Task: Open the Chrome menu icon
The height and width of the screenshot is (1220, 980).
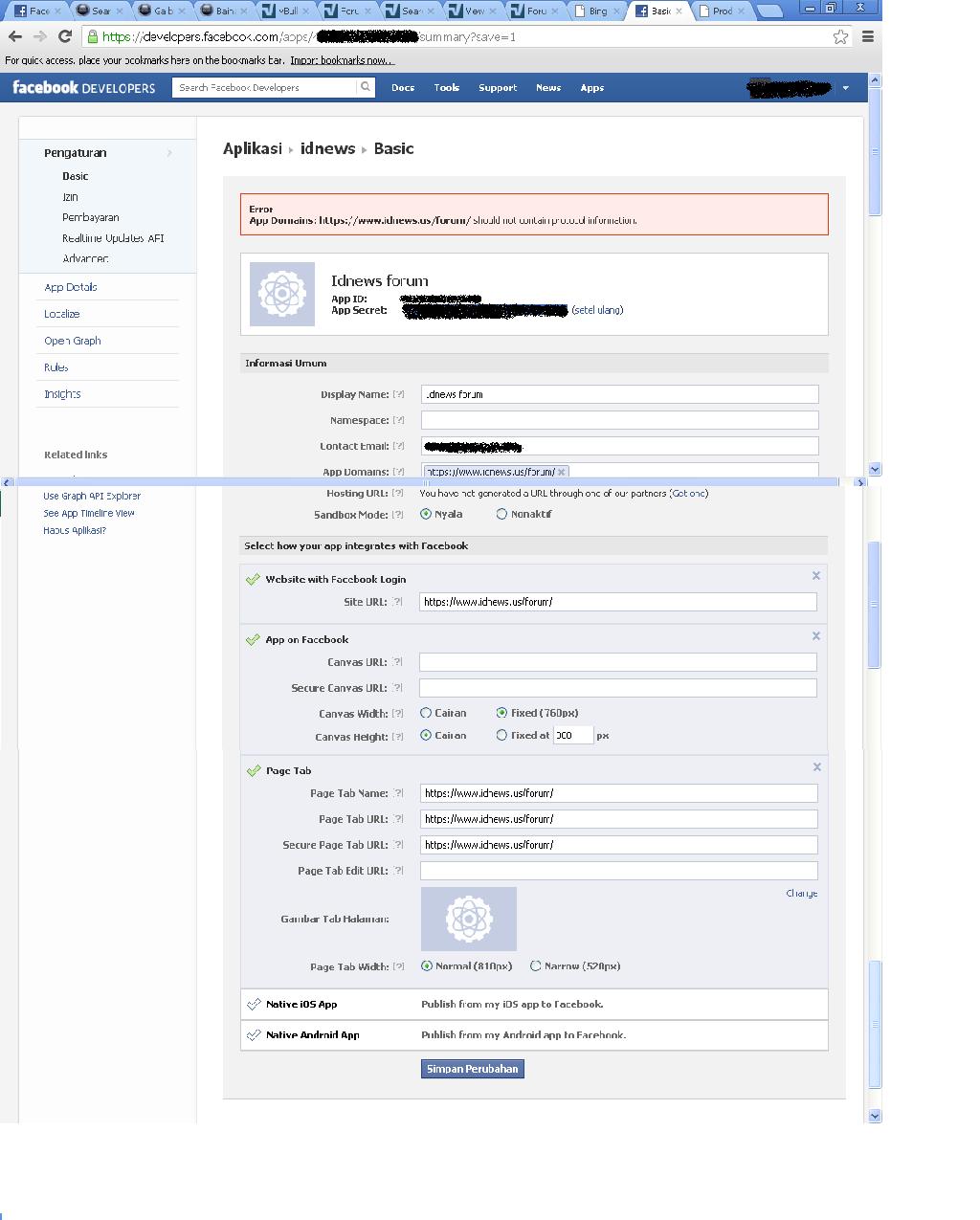Action: tap(867, 36)
